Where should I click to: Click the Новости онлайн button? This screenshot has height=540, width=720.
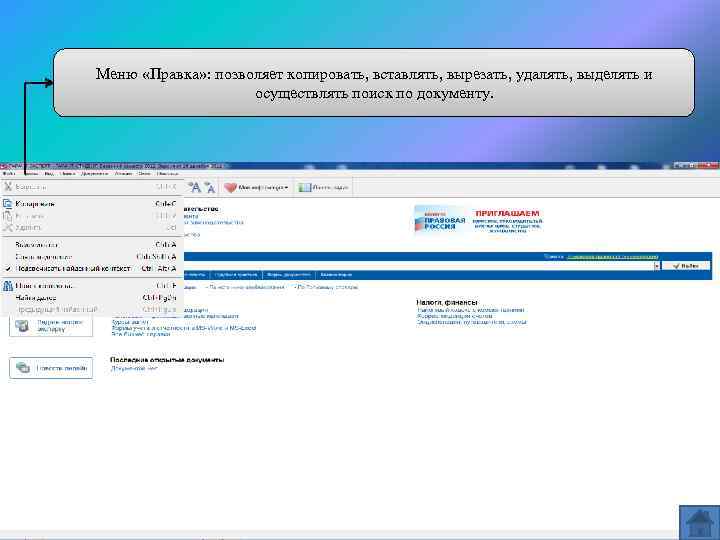(x=51, y=368)
